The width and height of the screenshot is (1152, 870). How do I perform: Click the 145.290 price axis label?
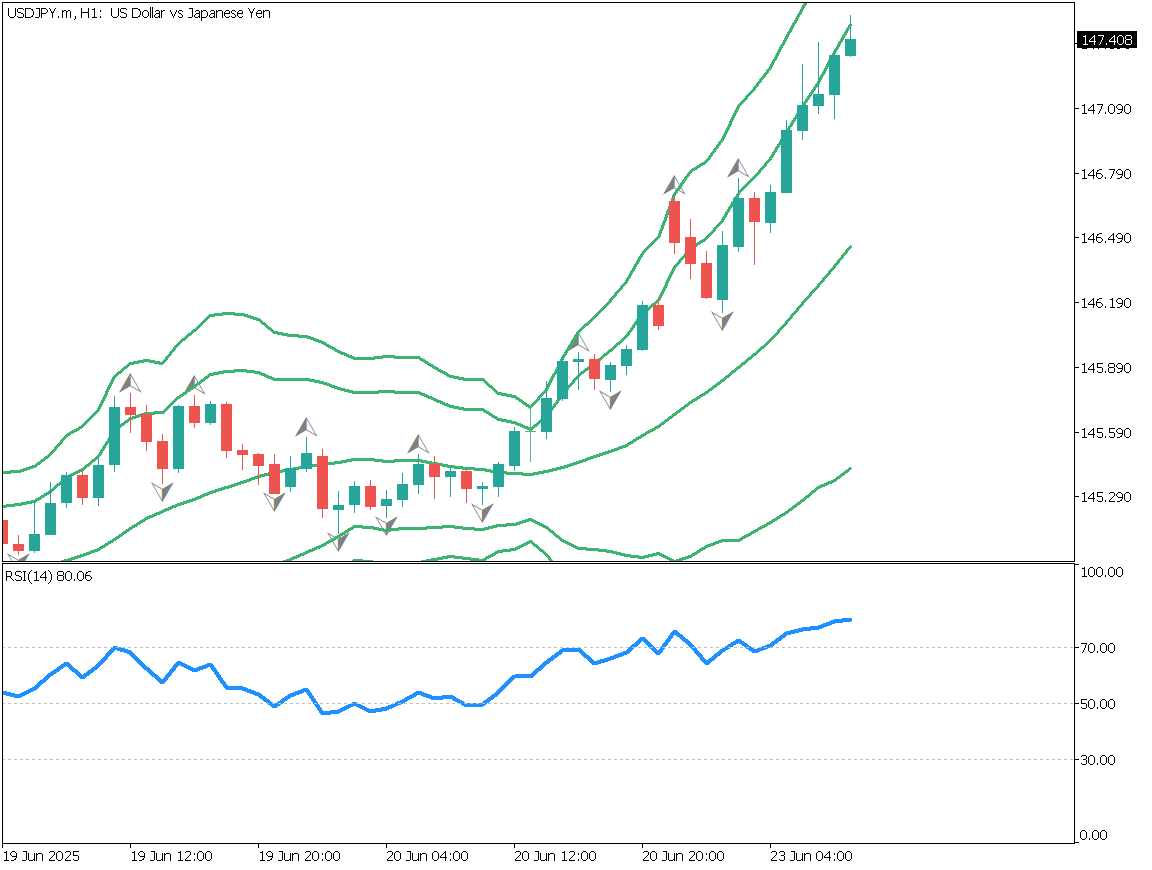point(1106,497)
